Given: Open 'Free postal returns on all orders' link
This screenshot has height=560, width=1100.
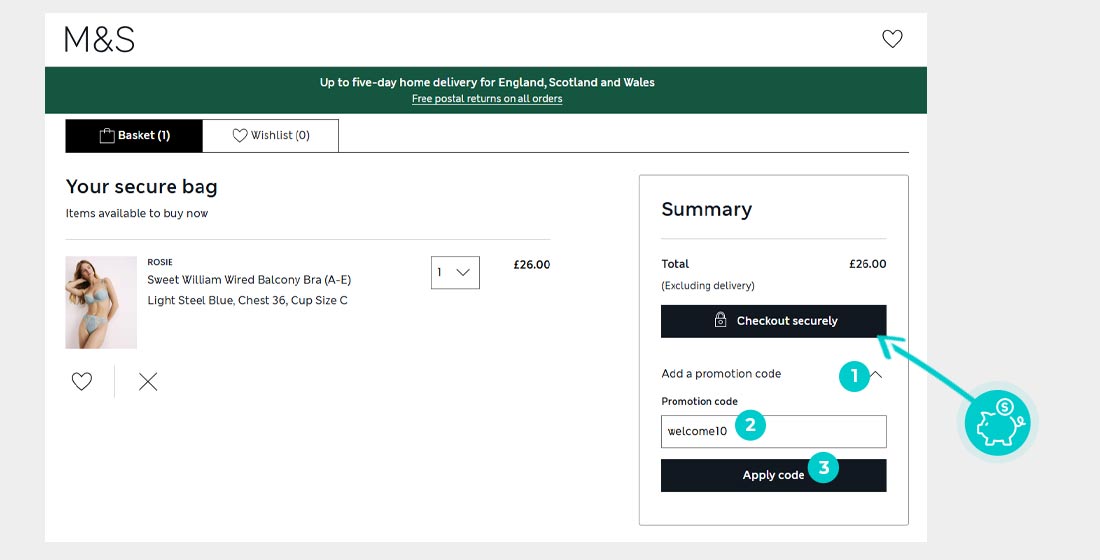Looking at the screenshot, I should (487, 99).
